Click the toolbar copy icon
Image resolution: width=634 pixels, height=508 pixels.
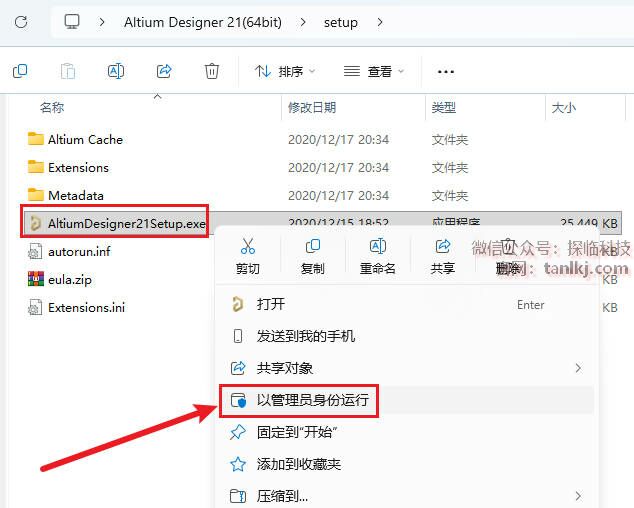(x=20, y=72)
